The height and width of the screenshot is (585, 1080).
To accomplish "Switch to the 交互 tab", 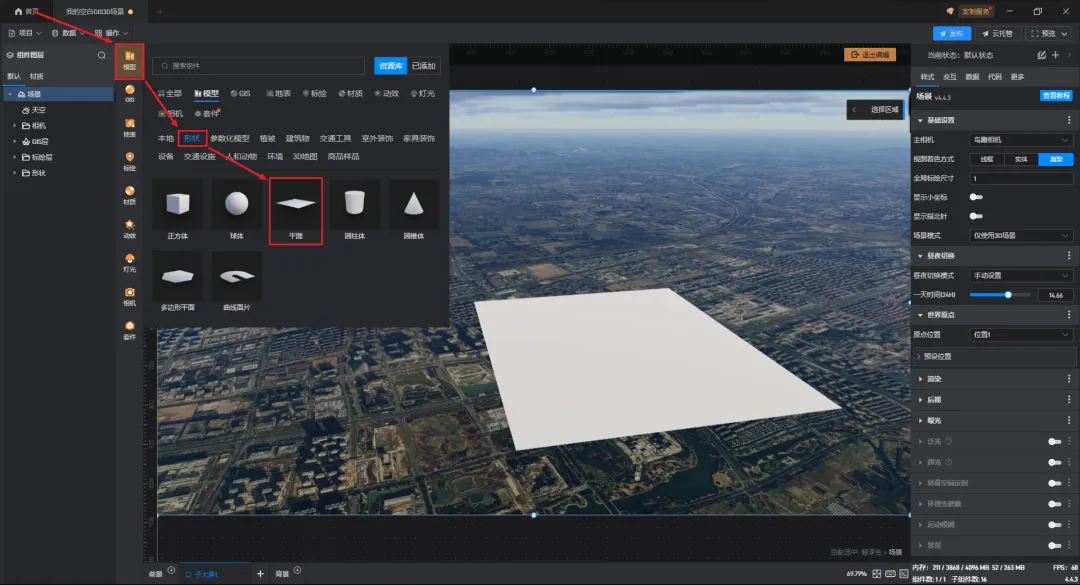I will tap(950, 77).
